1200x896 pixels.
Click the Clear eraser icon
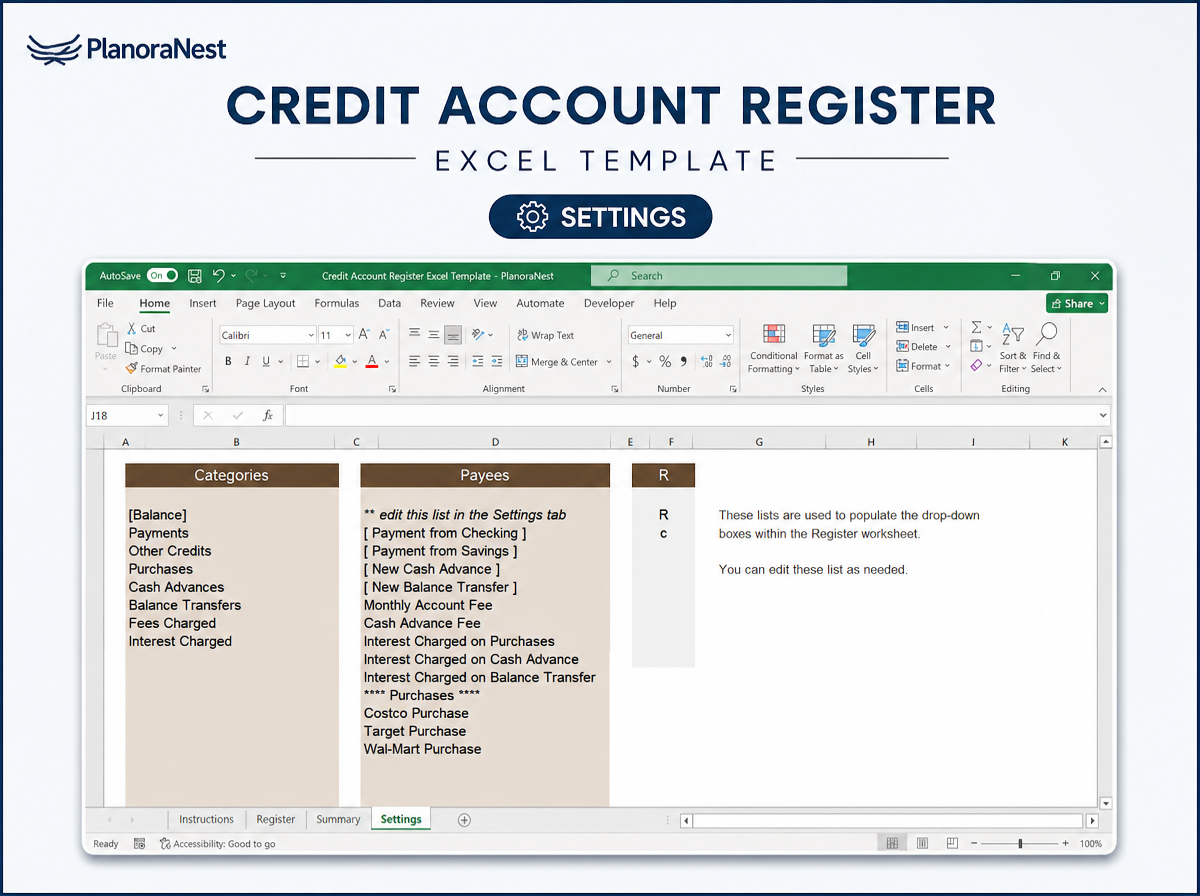(977, 365)
